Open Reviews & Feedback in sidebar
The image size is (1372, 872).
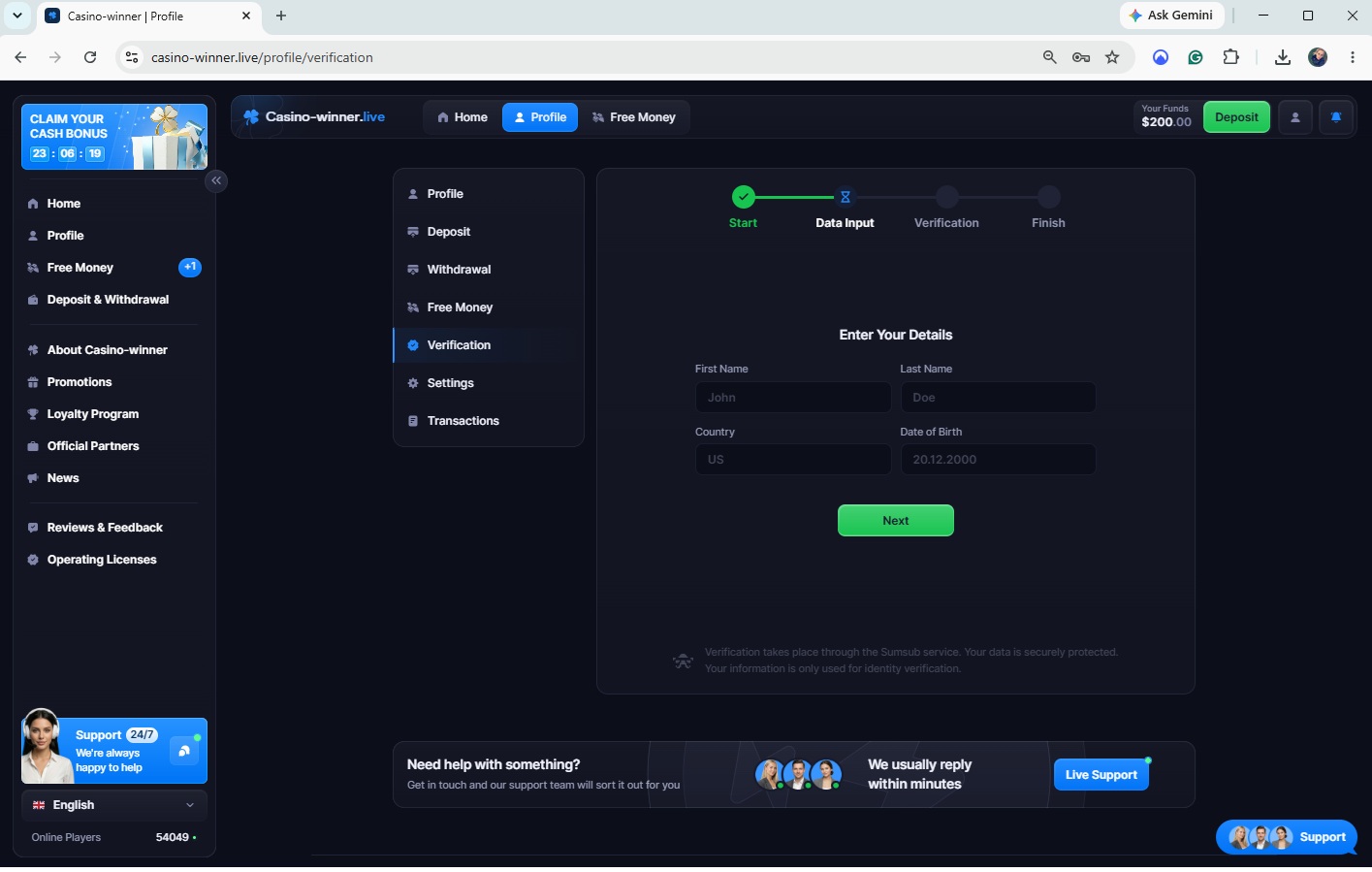(x=104, y=528)
